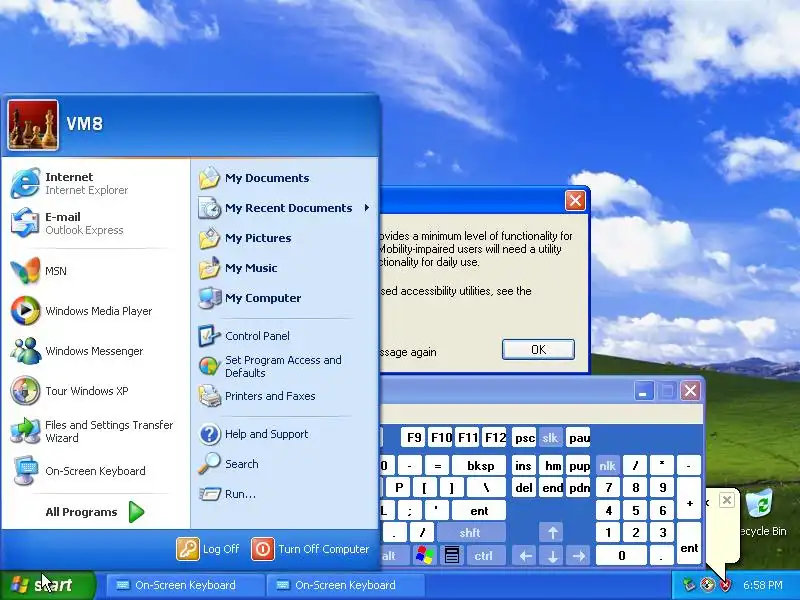Minimize the On-Screen Keyboard window

click(x=643, y=391)
